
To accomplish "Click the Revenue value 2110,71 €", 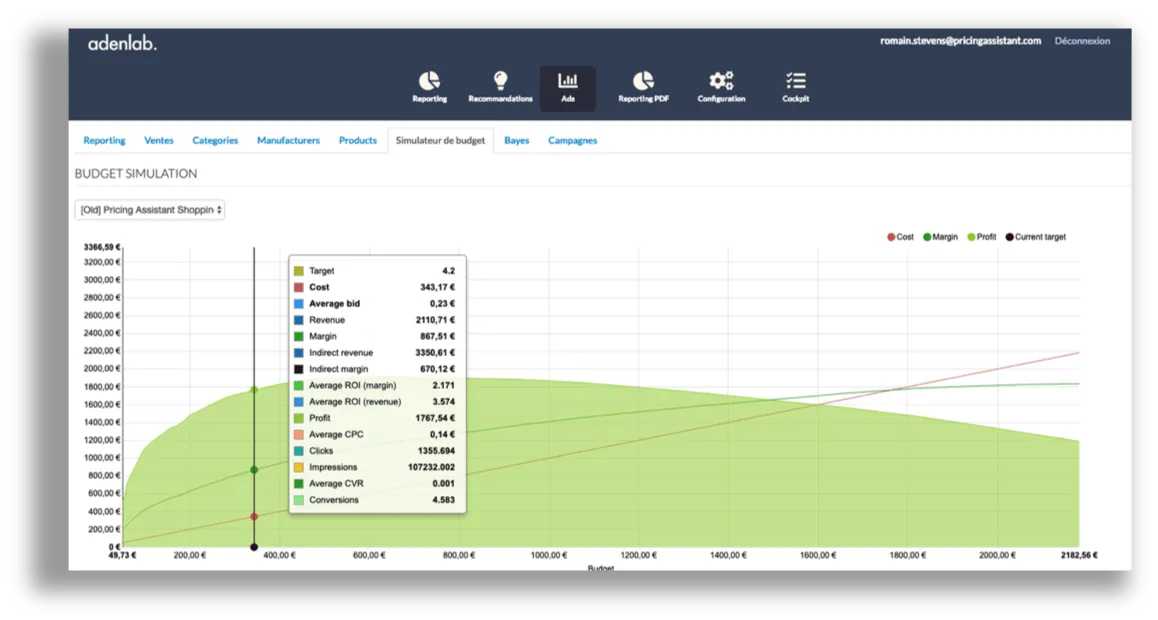I will coord(435,320).
